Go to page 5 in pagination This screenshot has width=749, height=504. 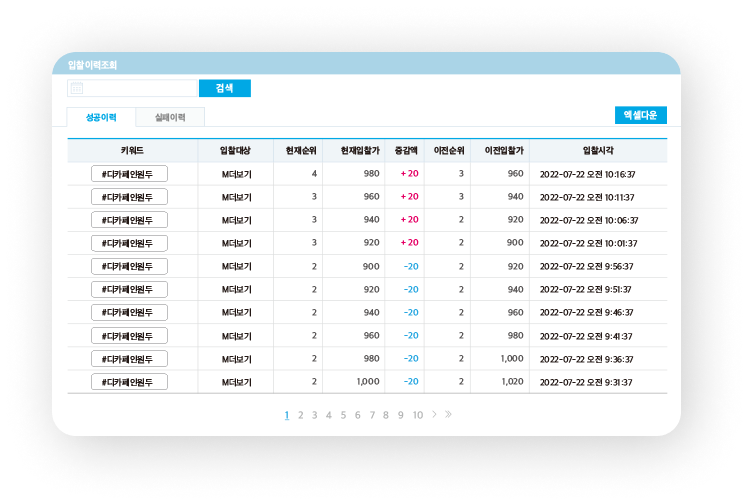[x=343, y=415]
